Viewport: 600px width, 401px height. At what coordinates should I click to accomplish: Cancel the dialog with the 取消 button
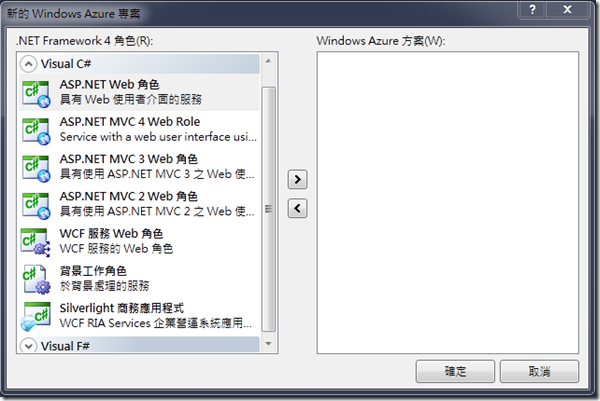[539, 371]
